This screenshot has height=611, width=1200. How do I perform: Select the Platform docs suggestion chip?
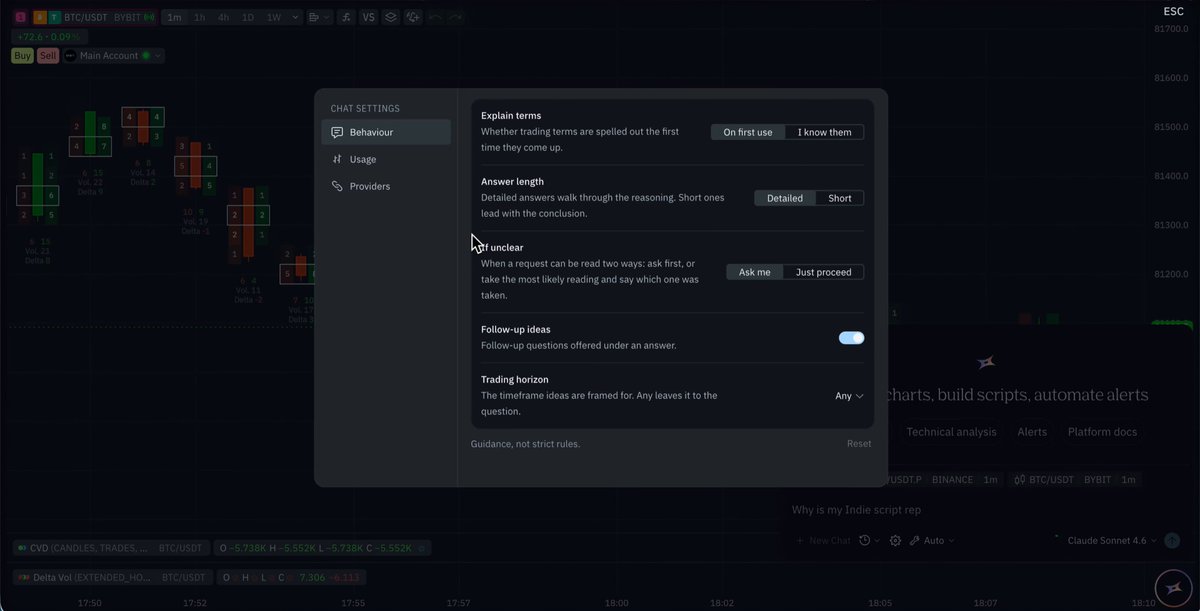[1102, 432]
